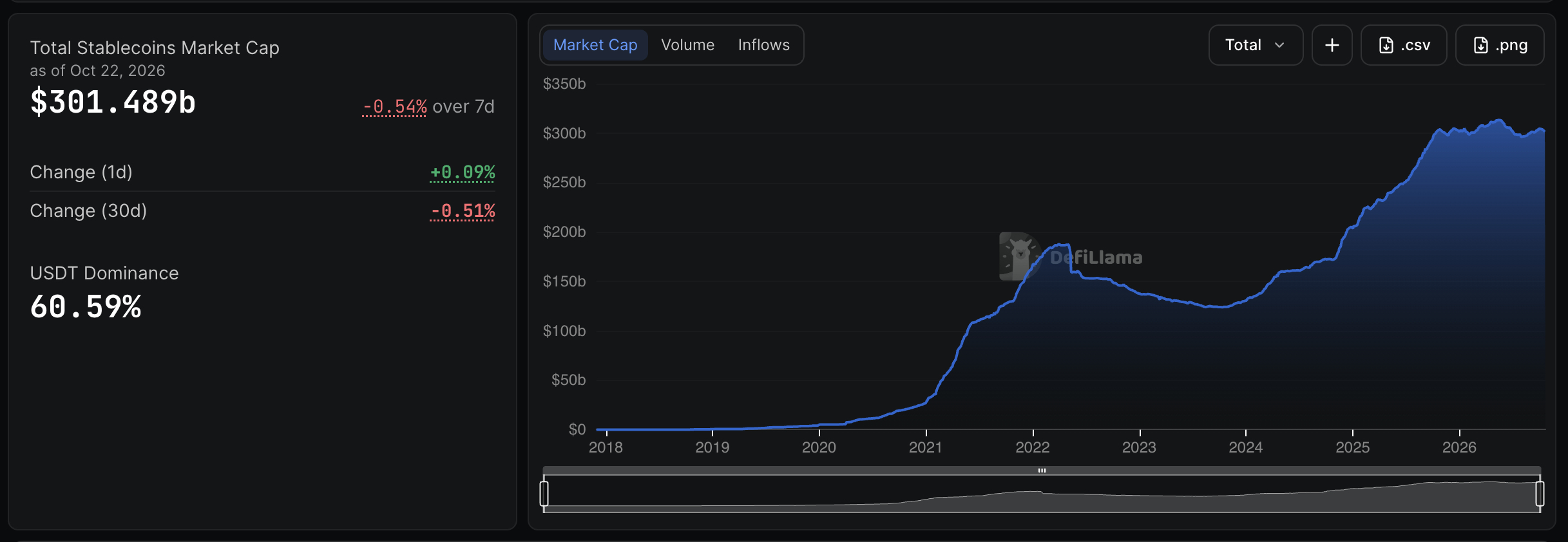Image resolution: width=1568 pixels, height=542 pixels.
Task: Click the range selector top grab bar
Action: [1042, 471]
